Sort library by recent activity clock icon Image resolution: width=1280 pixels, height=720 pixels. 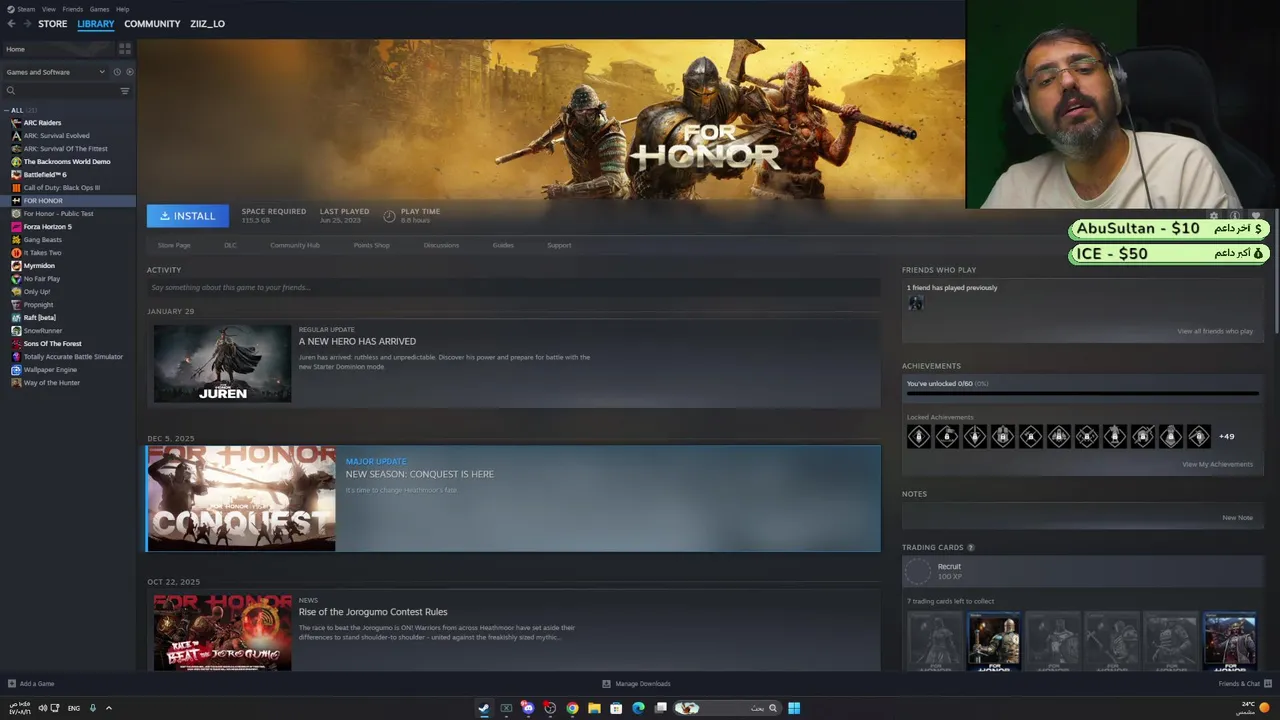(x=117, y=72)
